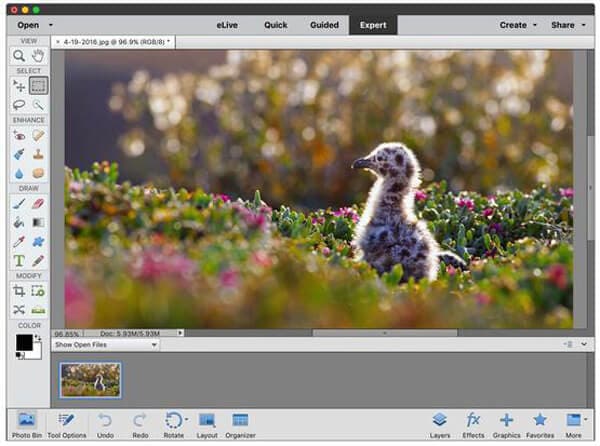The image size is (600, 446).
Task: Toggle the Tool Options panel
Action: click(67, 424)
